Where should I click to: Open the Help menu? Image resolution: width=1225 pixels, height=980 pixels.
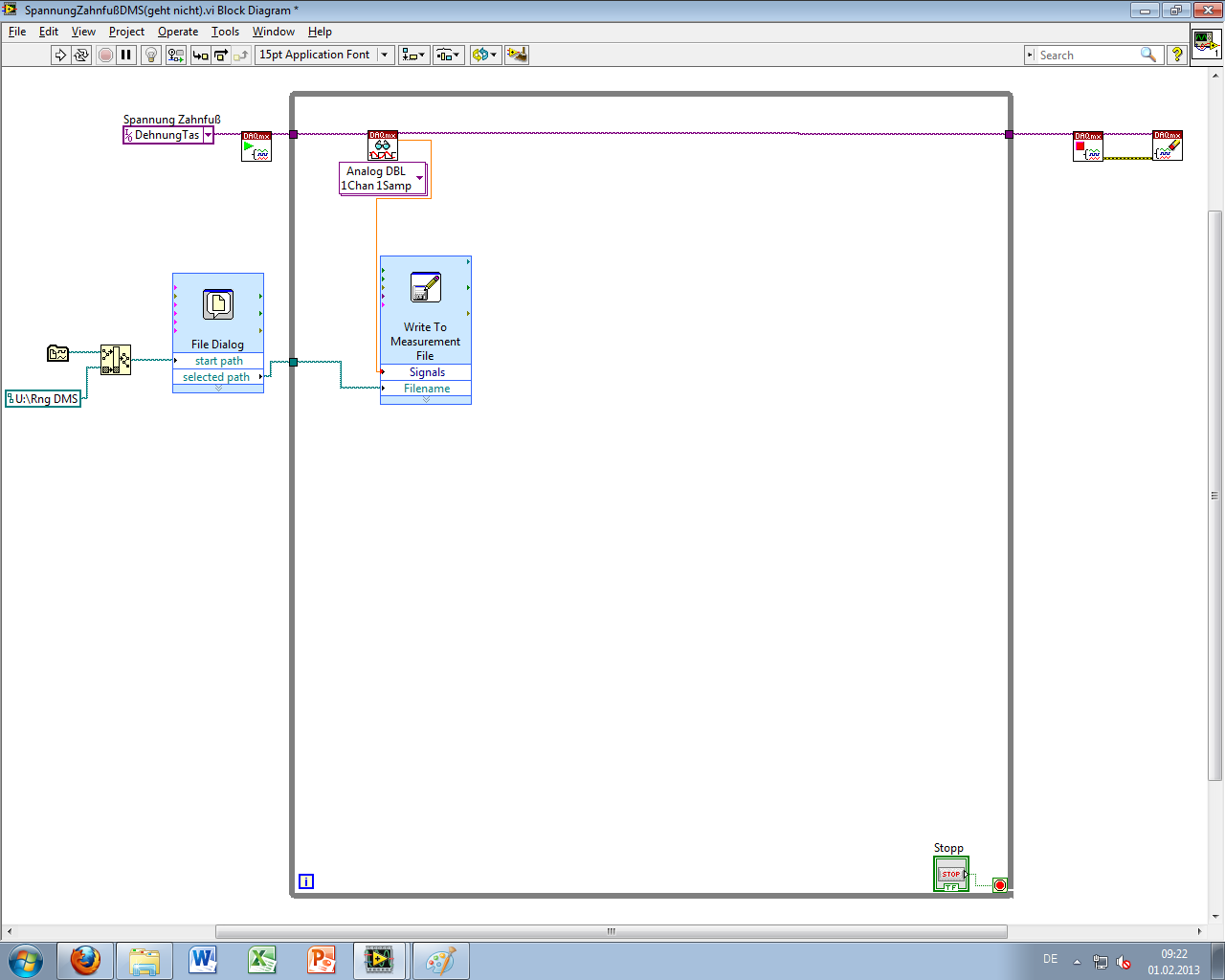(x=320, y=32)
